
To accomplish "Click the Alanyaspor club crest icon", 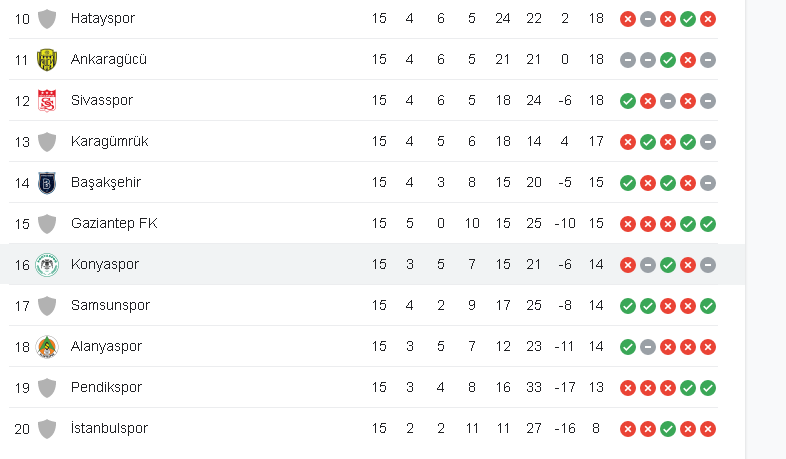I will click(x=47, y=346).
